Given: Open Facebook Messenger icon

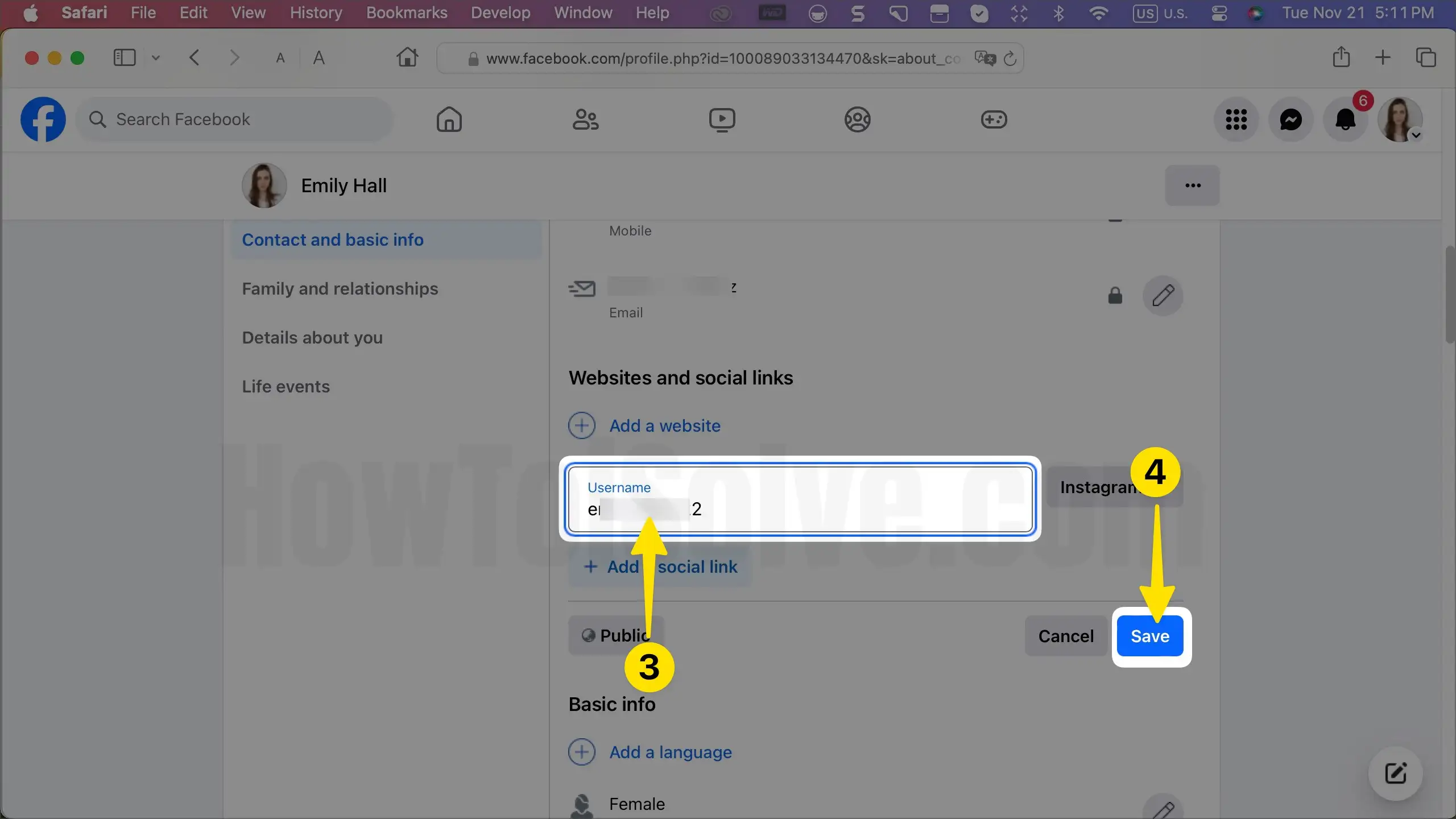Looking at the screenshot, I should point(1290,119).
